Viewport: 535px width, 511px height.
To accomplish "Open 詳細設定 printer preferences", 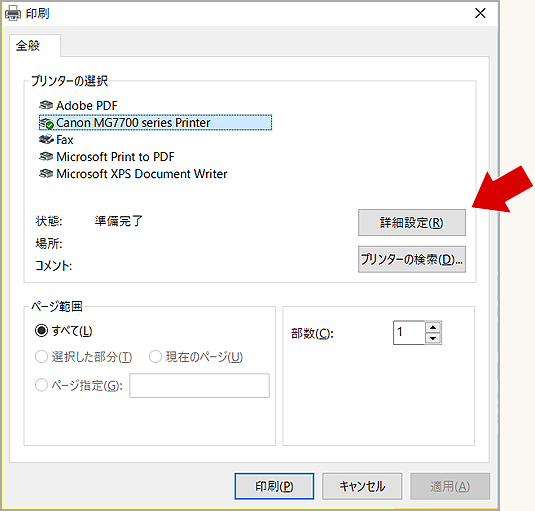I will pyautogui.click(x=412, y=222).
